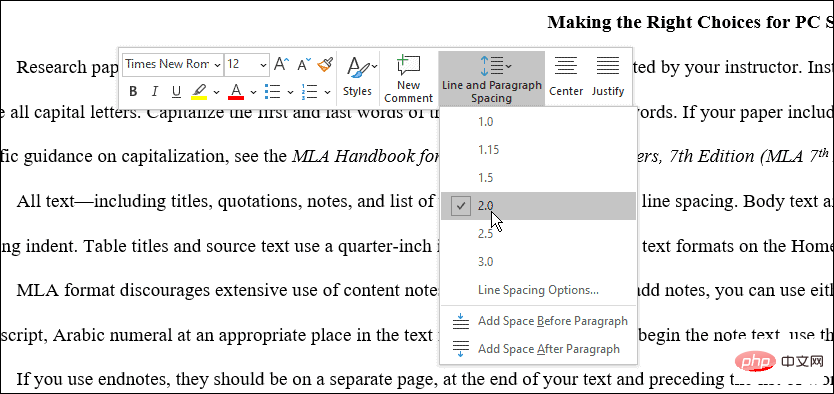Open Line and Paragraph Spacing button
Screen dimensions: 834x394
[491, 79]
